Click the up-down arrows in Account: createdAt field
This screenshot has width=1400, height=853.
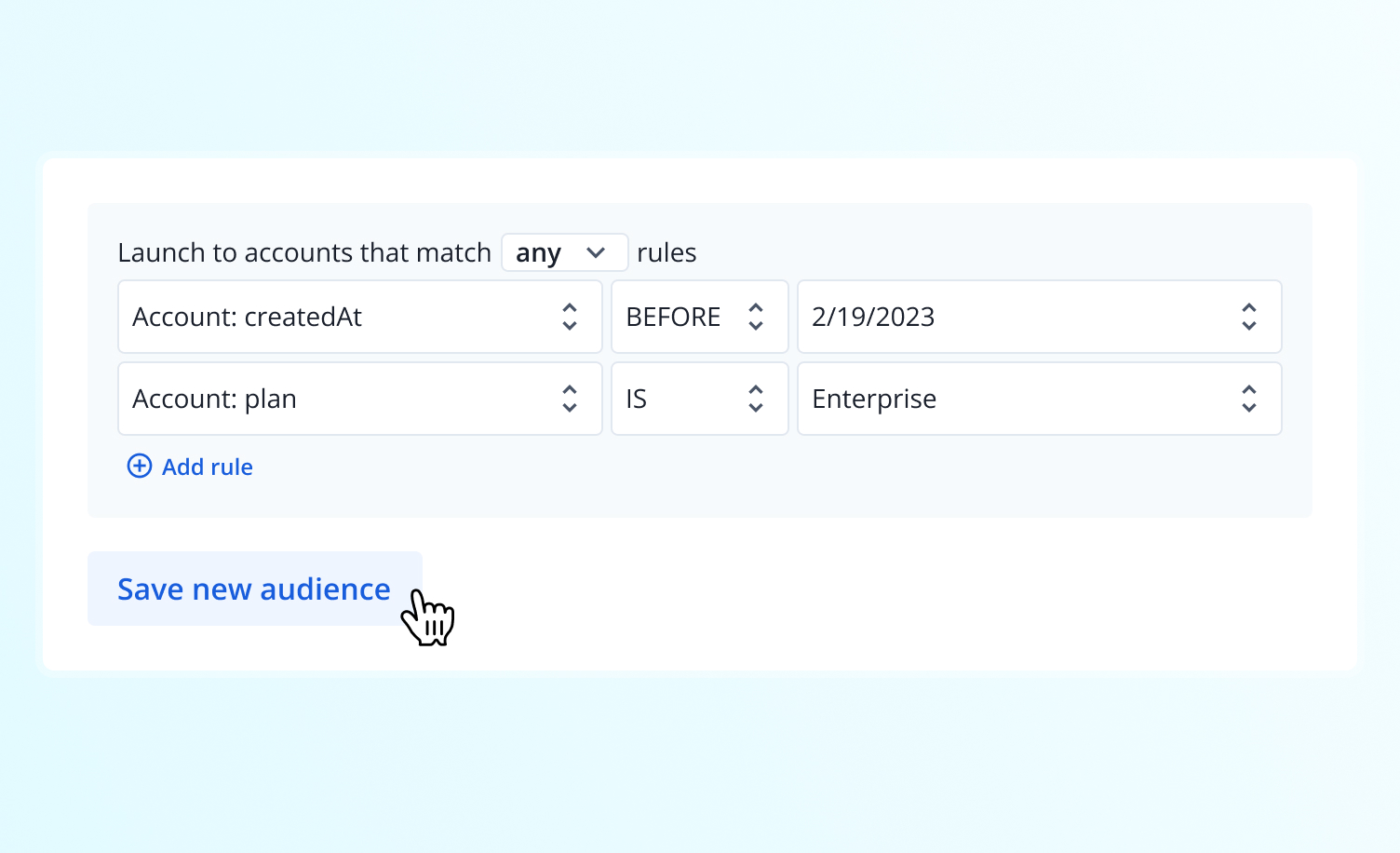tap(570, 317)
